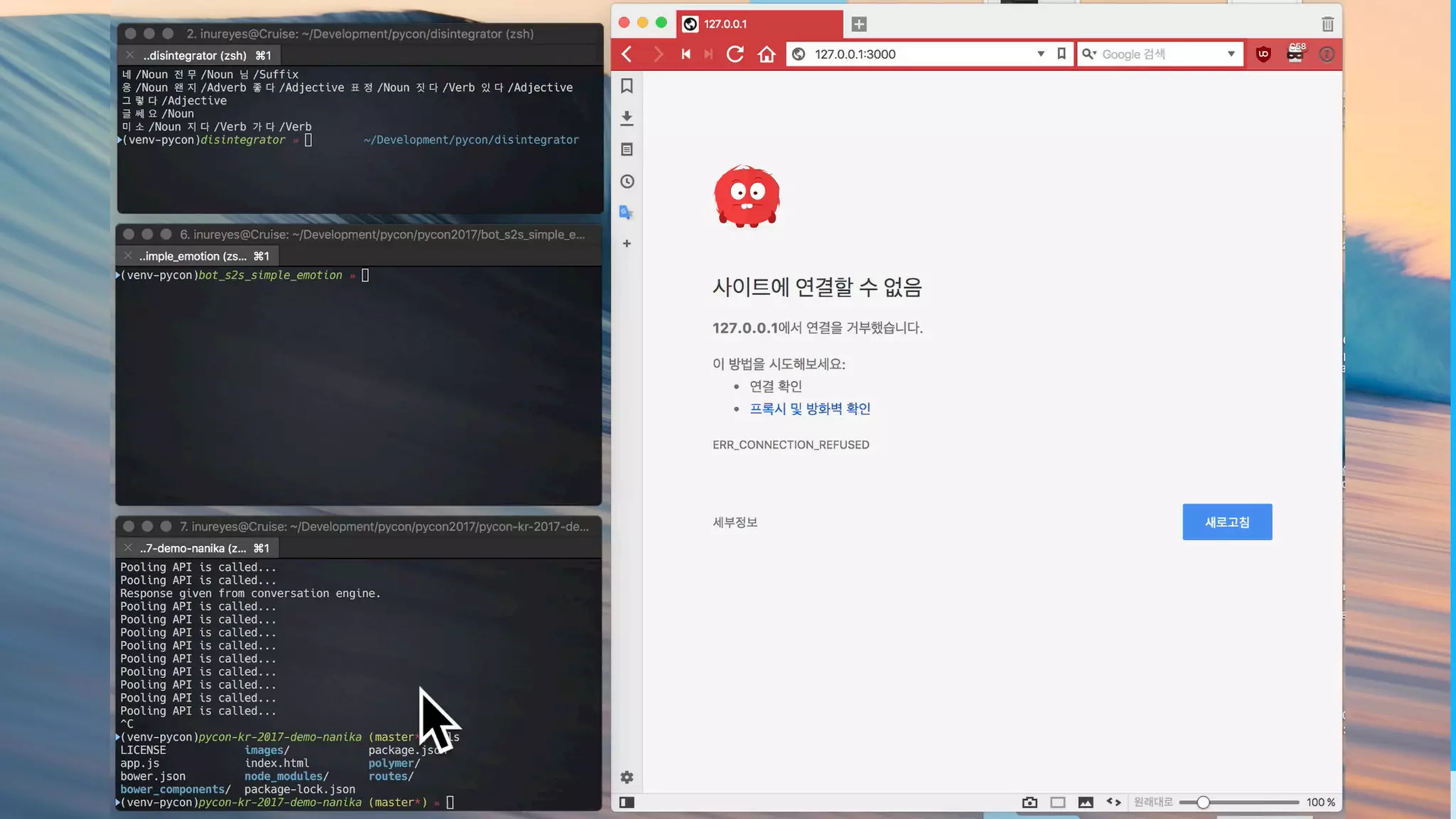This screenshot has width=1456, height=819.
Task: Toggle image loading in status bar
Action: click(1086, 802)
